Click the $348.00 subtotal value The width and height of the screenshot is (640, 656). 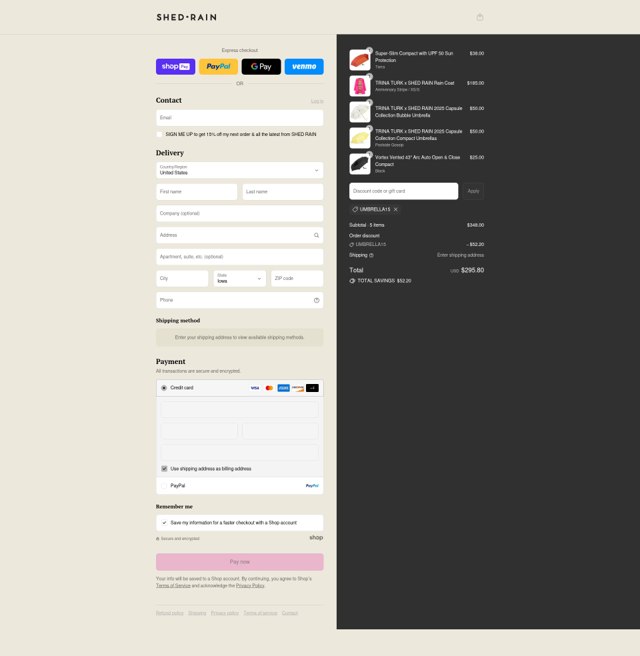[476, 225]
